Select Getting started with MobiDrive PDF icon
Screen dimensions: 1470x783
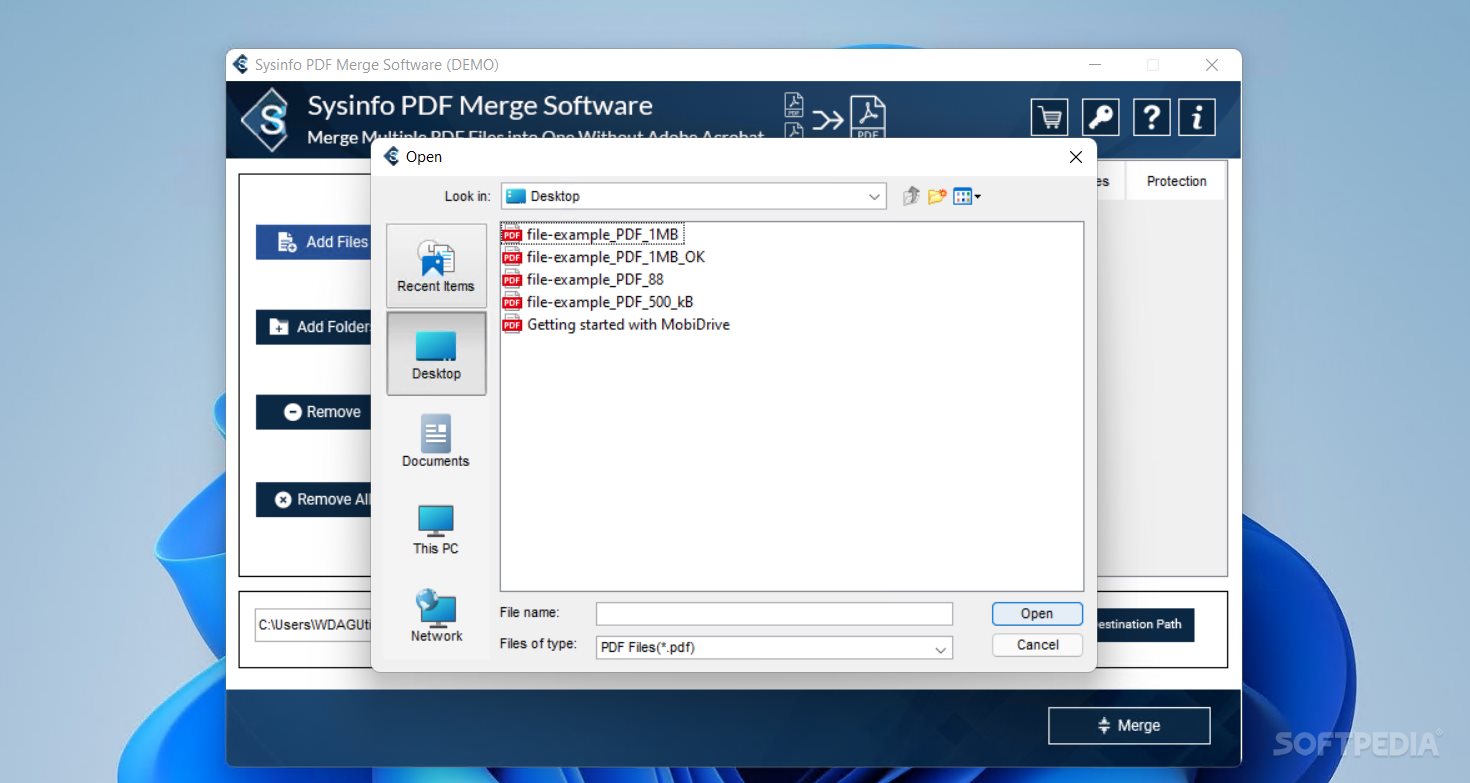click(512, 325)
